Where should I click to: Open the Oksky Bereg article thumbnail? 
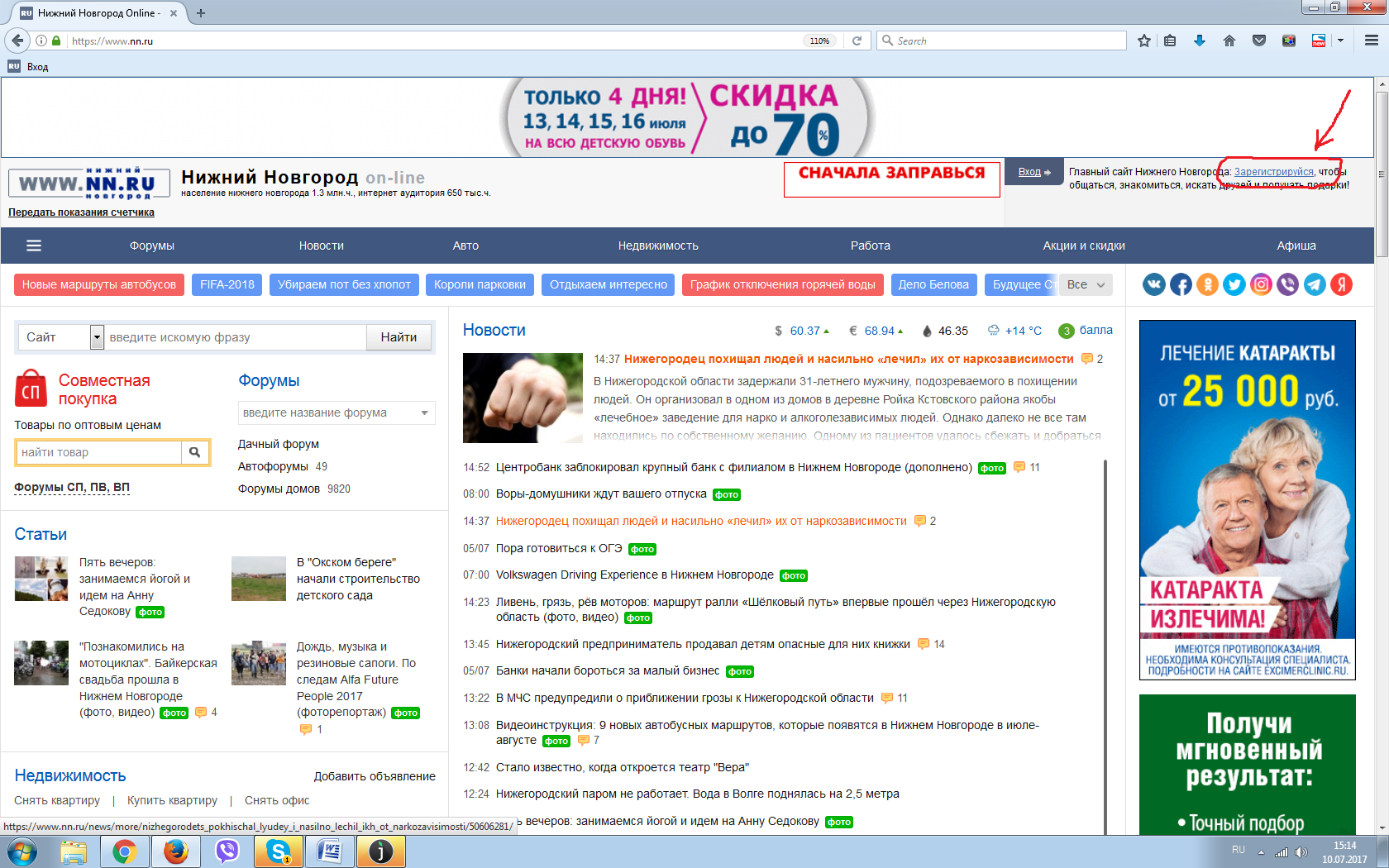(x=259, y=578)
